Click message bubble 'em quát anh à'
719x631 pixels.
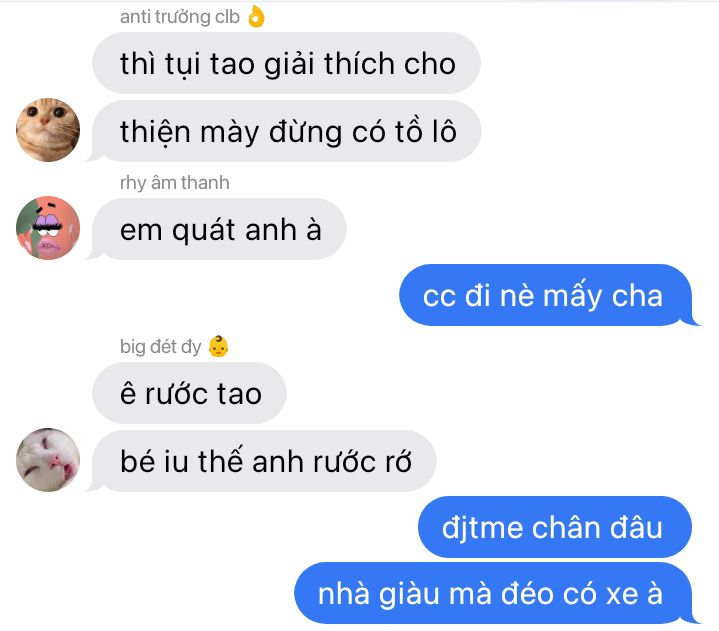point(219,229)
